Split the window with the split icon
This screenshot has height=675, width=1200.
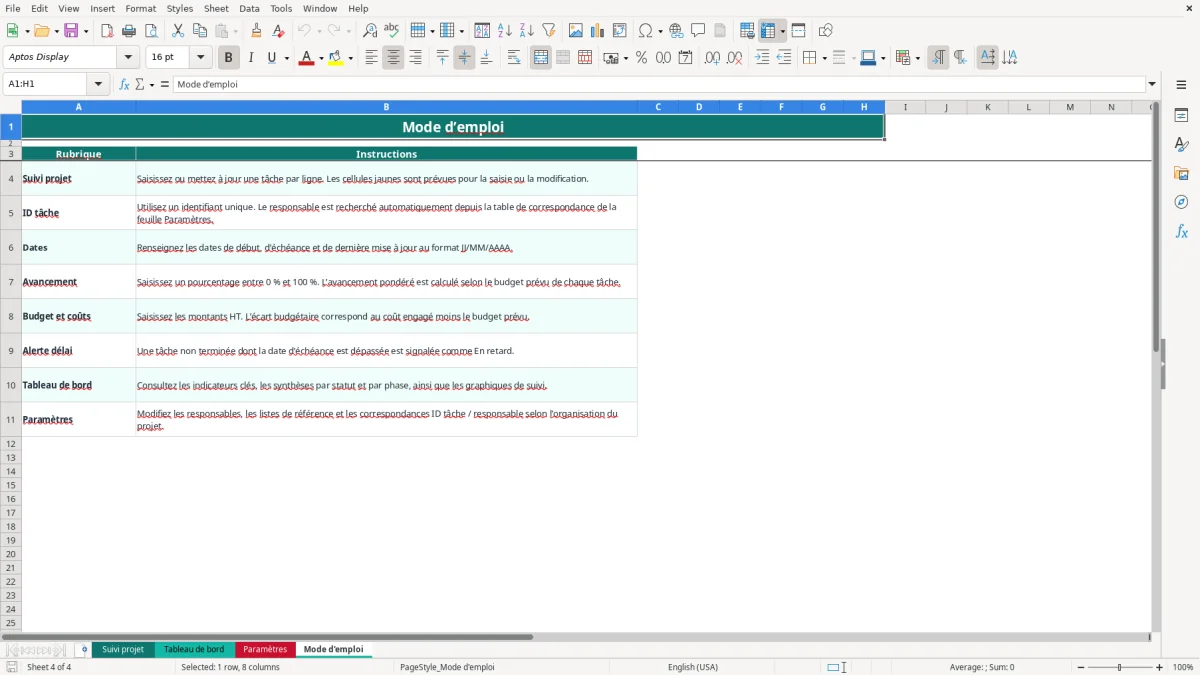pyautogui.click(x=798, y=31)
